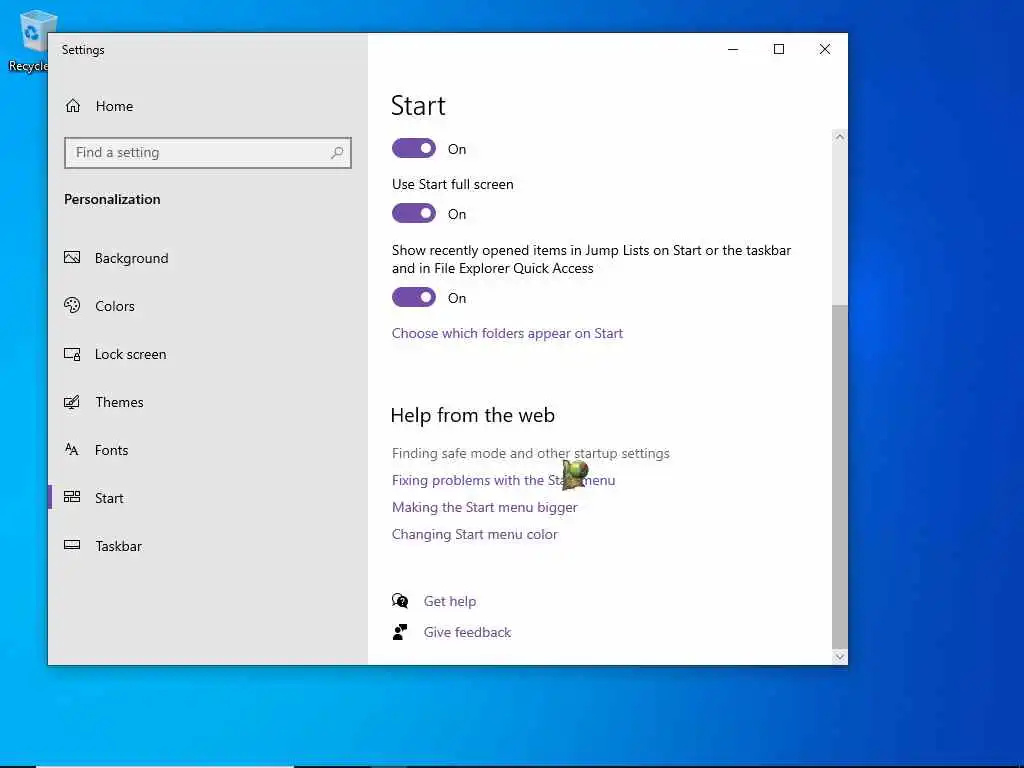Viewport: 1024px width, 768px height.
Task: Maximize the Settings window
Action: tap(778, 49)
